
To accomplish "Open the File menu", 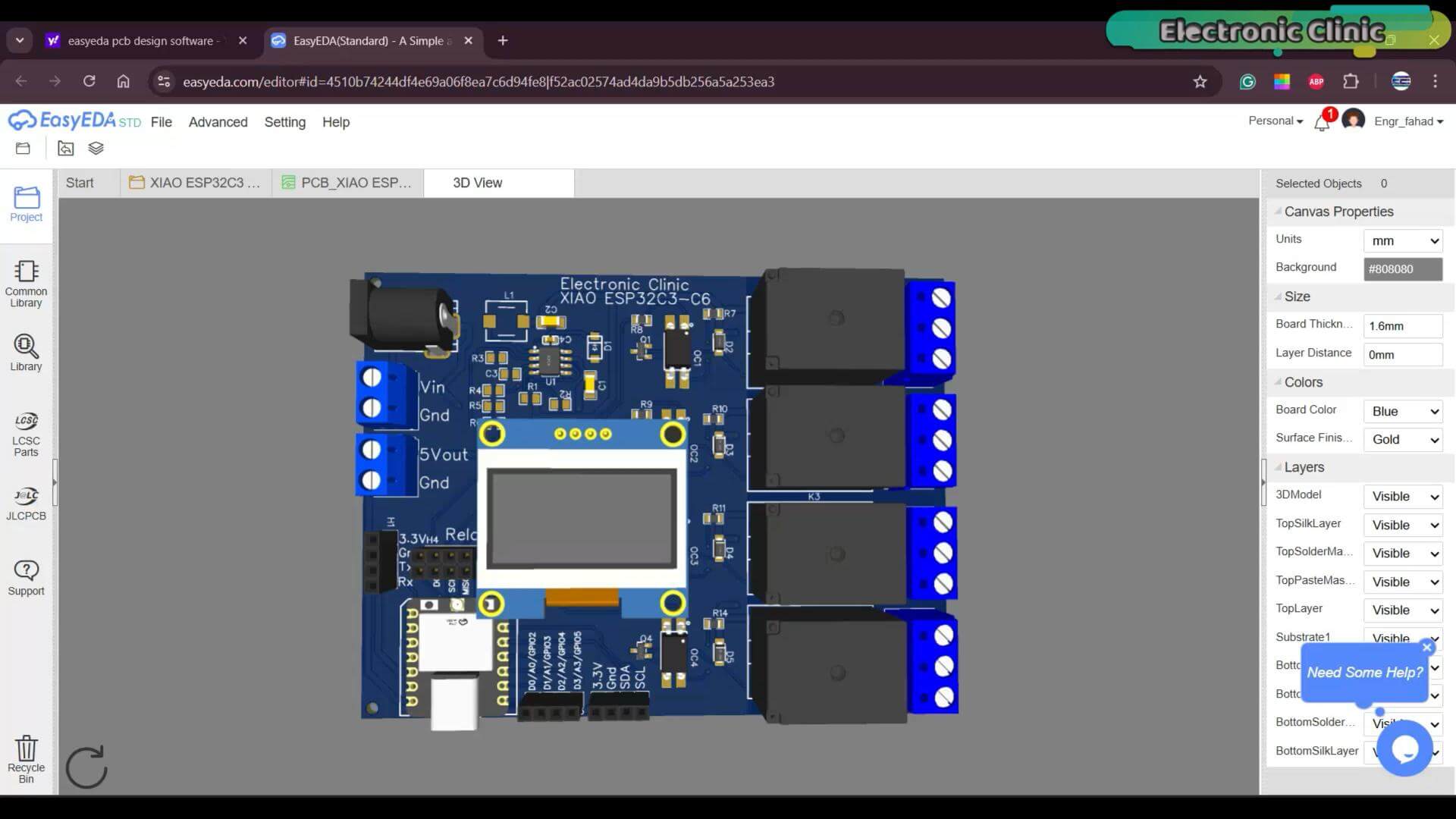I will coord(162,122).
